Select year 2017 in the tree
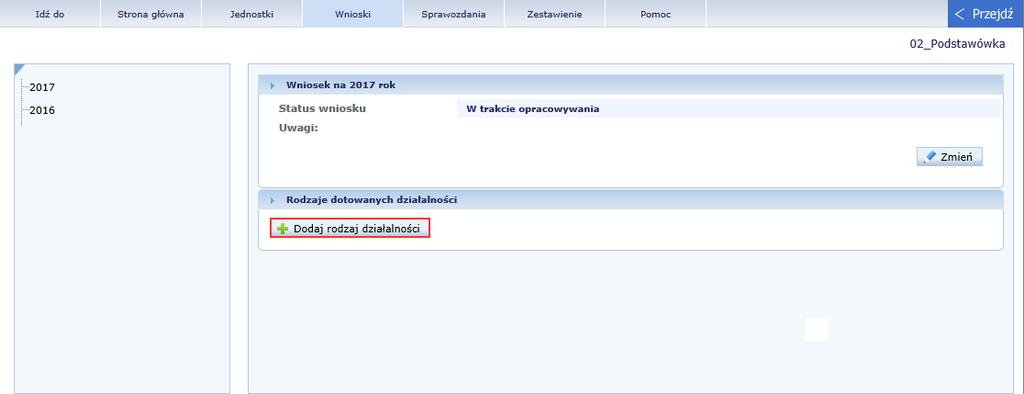 (x=42, y=88)
